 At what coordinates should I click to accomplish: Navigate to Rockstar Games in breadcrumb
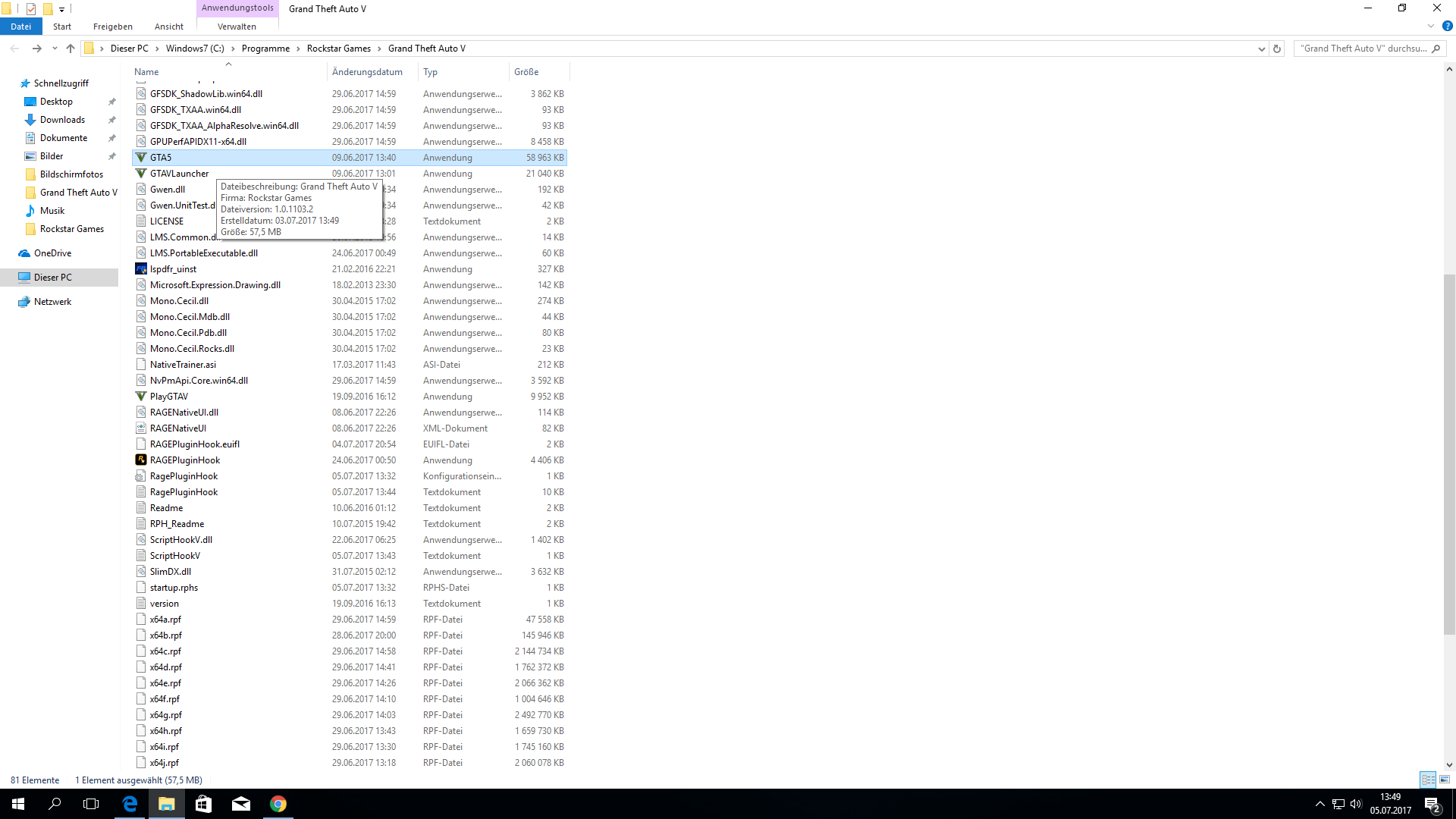tap(338, 49)
